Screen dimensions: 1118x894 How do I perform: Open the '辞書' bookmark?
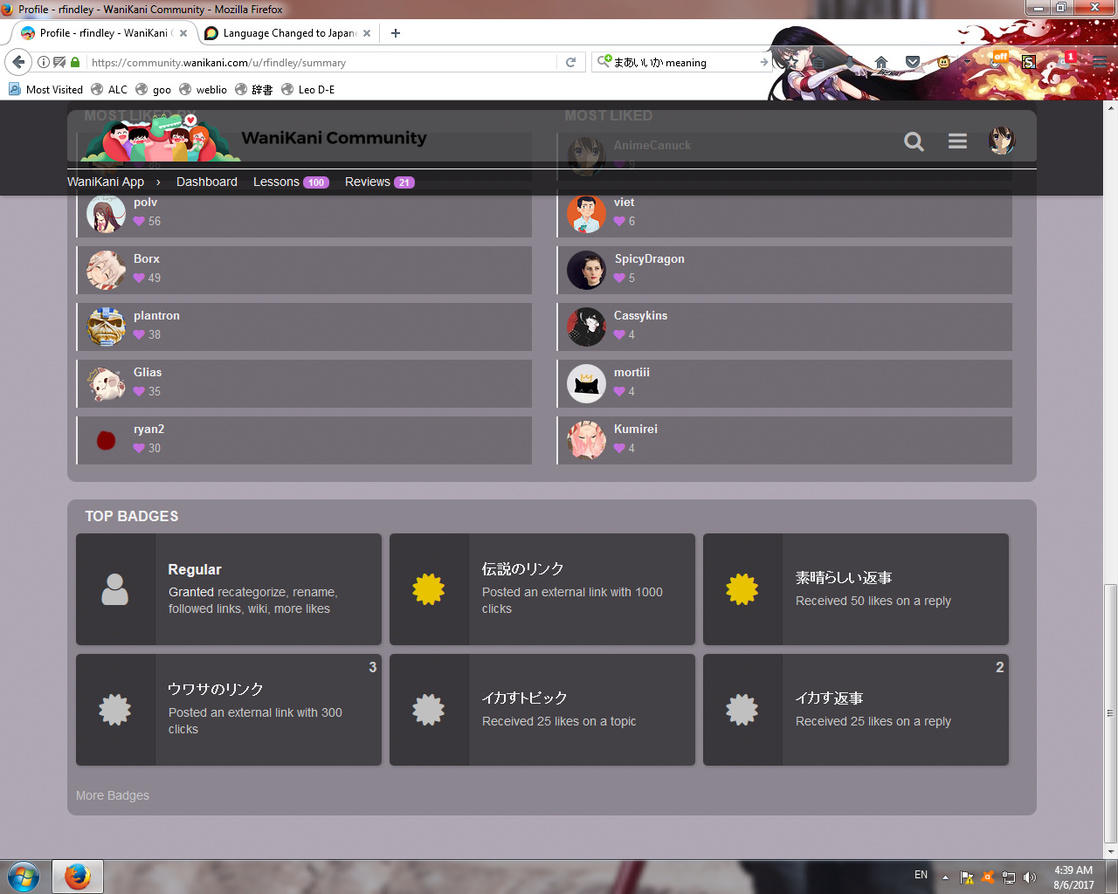(x=254, y=89)
